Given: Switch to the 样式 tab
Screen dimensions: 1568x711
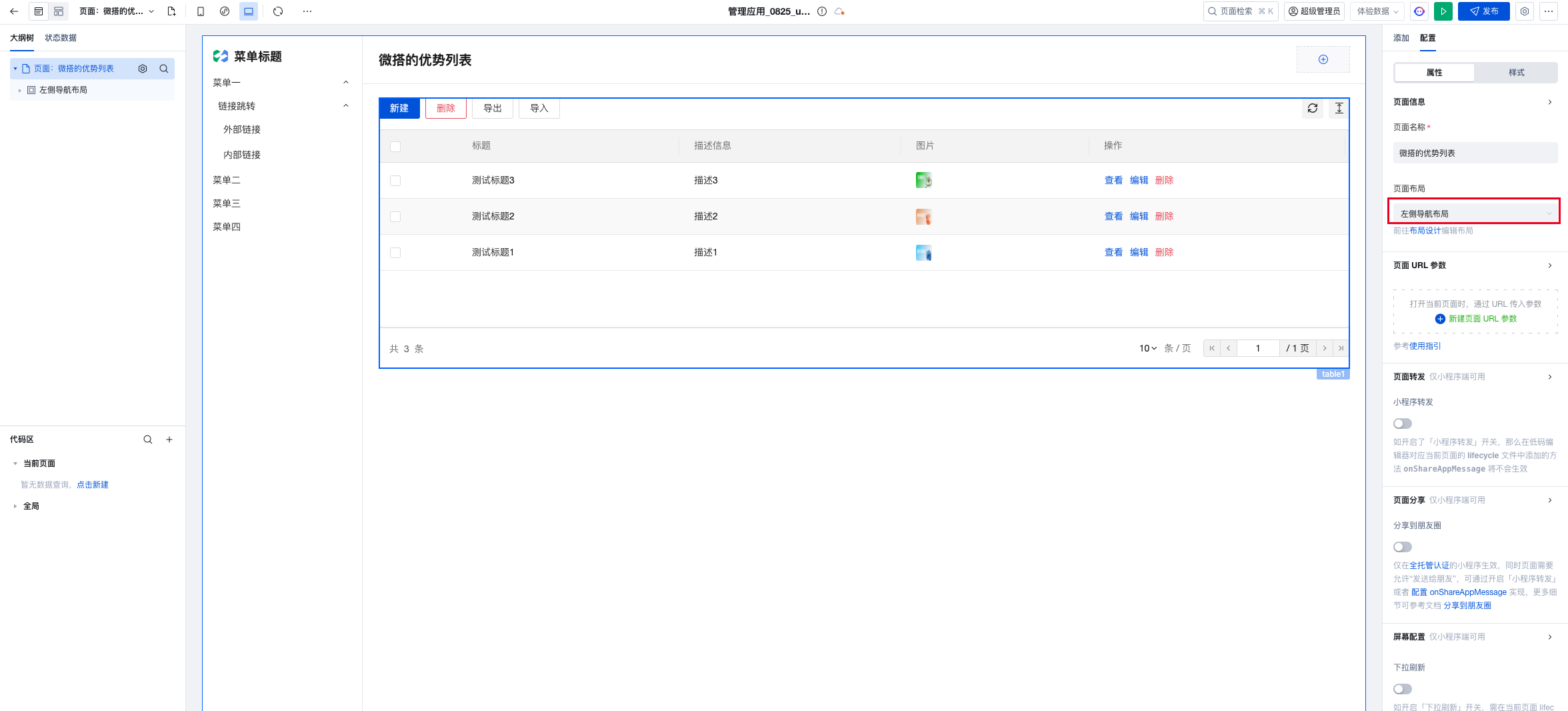Looking at the screenshot, I should coord(1517,73).
